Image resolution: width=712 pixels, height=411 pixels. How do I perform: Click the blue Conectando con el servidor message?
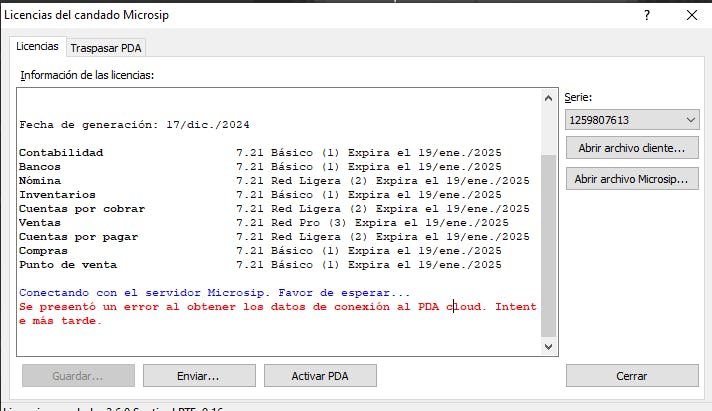tap(214, 293)
